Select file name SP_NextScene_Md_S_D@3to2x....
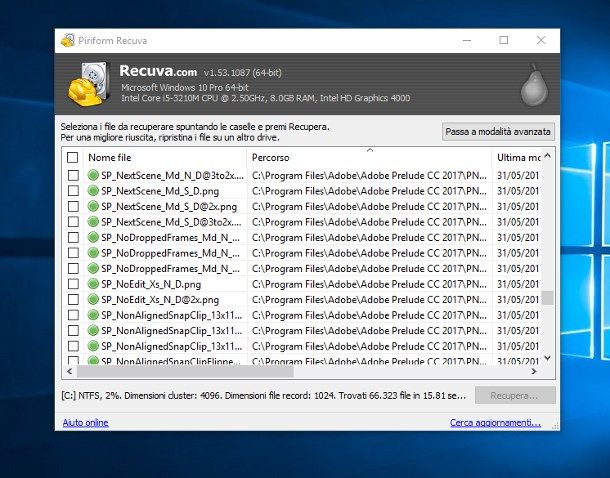 171,222
